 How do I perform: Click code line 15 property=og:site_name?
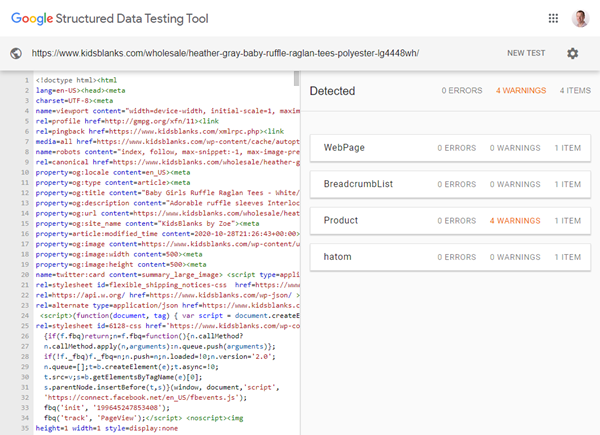[x=147, y=224]
